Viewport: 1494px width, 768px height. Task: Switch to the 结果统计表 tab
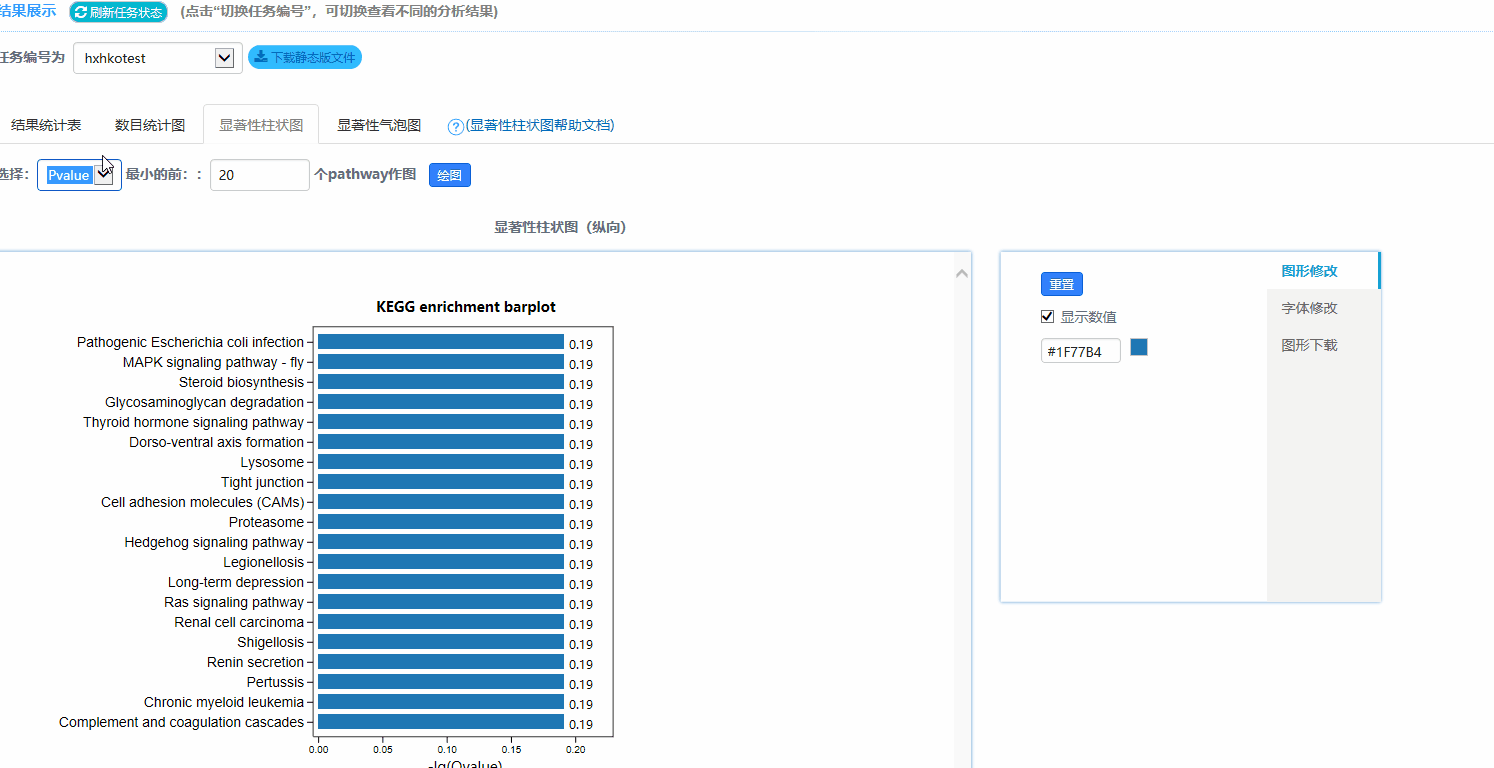click(x=46, y=125)
